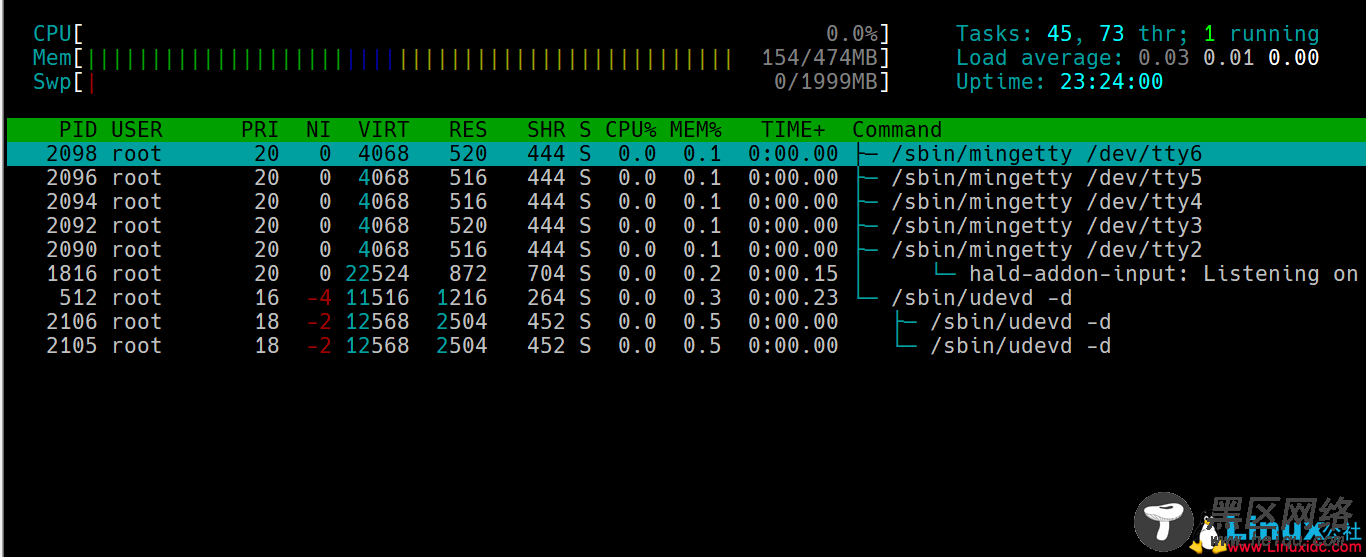The height and width of the screenshot is (557, 1366).
Task: Click the Mem usage meter bar
Action: coord(461,58)
